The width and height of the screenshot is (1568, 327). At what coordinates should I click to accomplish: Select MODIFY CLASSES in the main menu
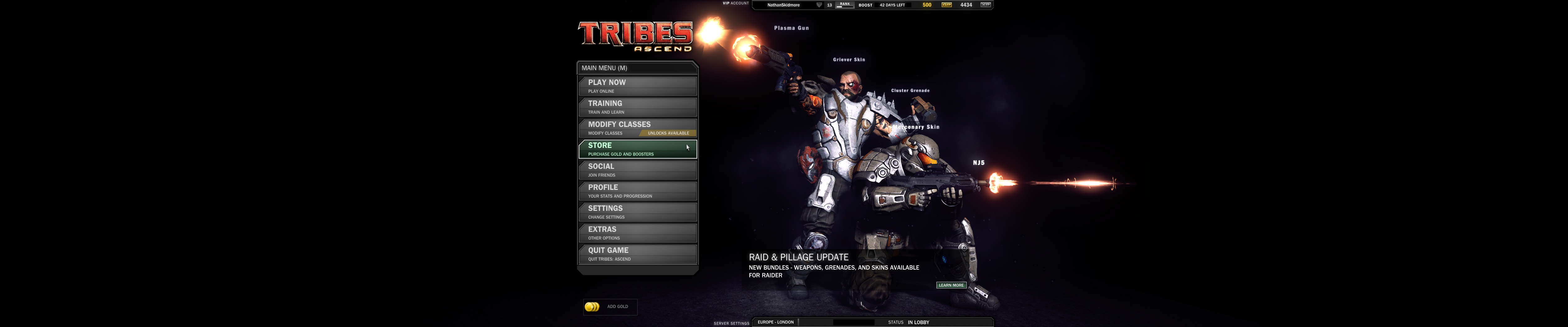point(637,128)
